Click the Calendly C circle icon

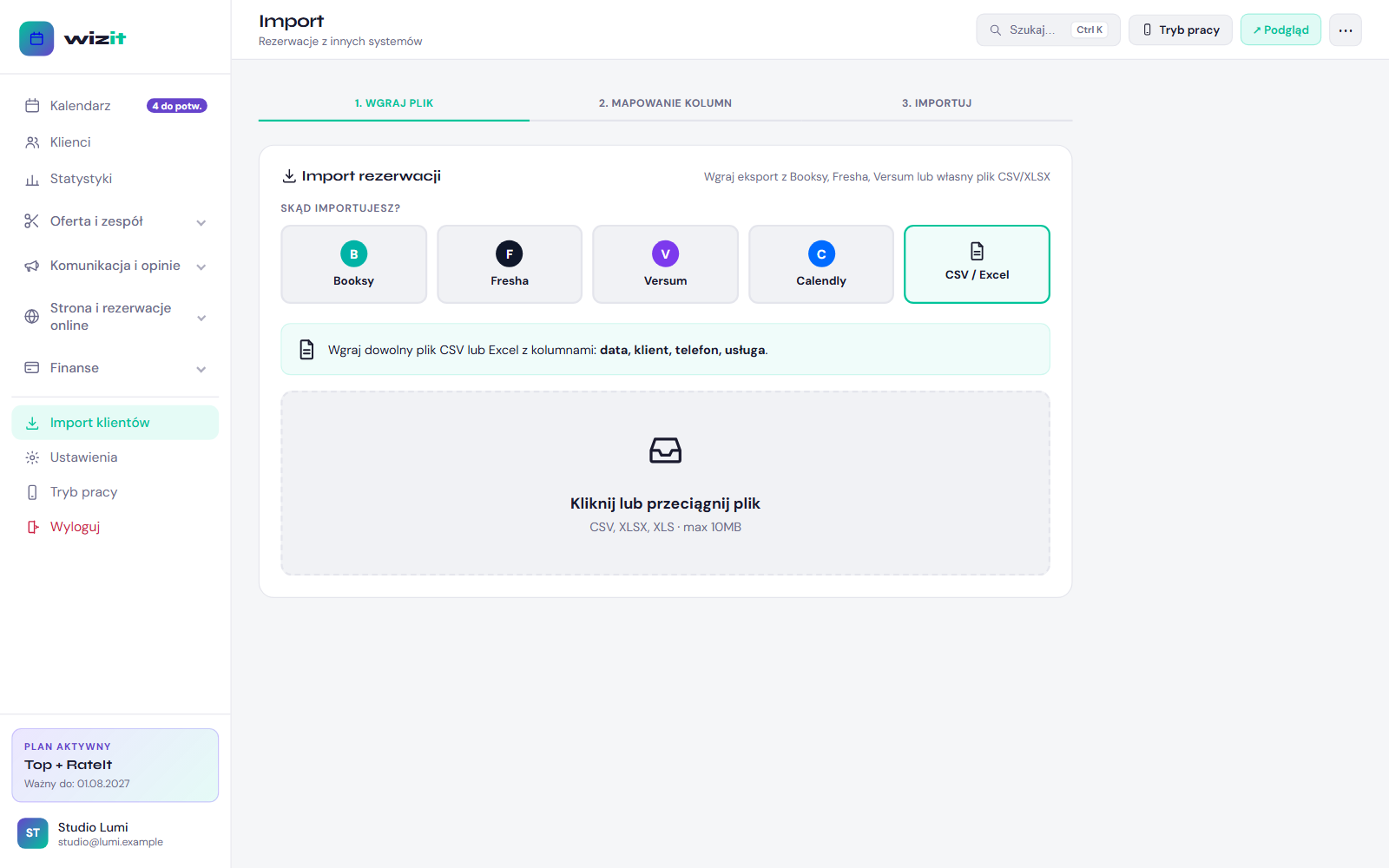coord(821,253)
